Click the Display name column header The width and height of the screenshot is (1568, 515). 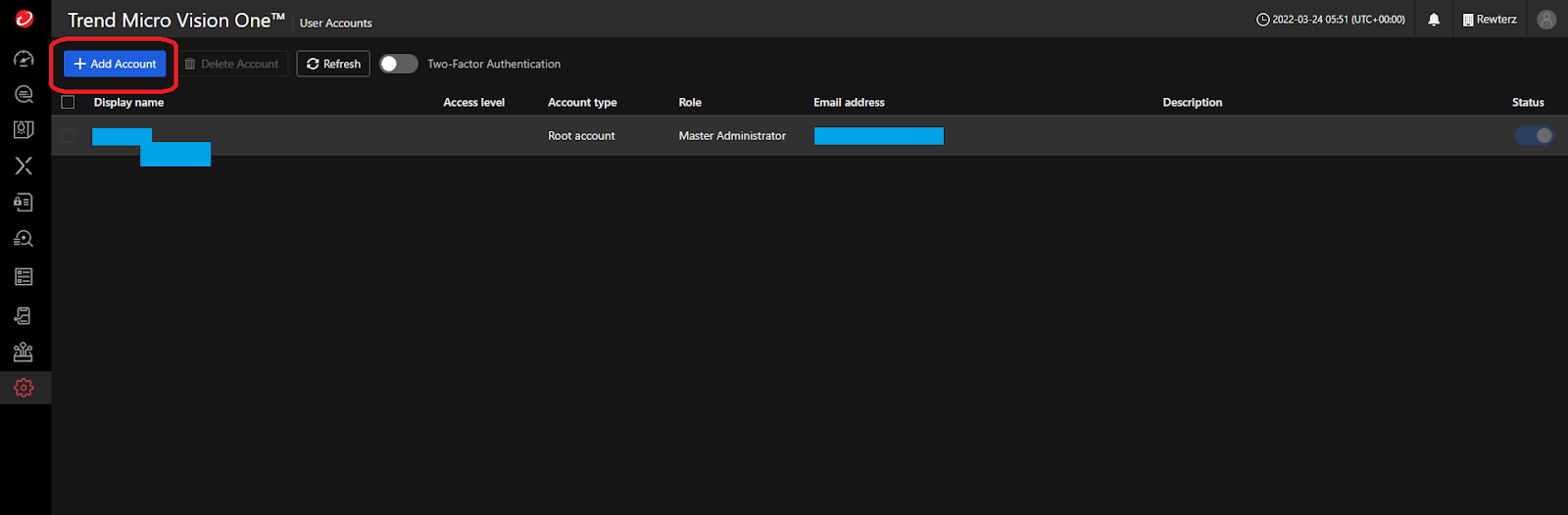click(128, 102)
